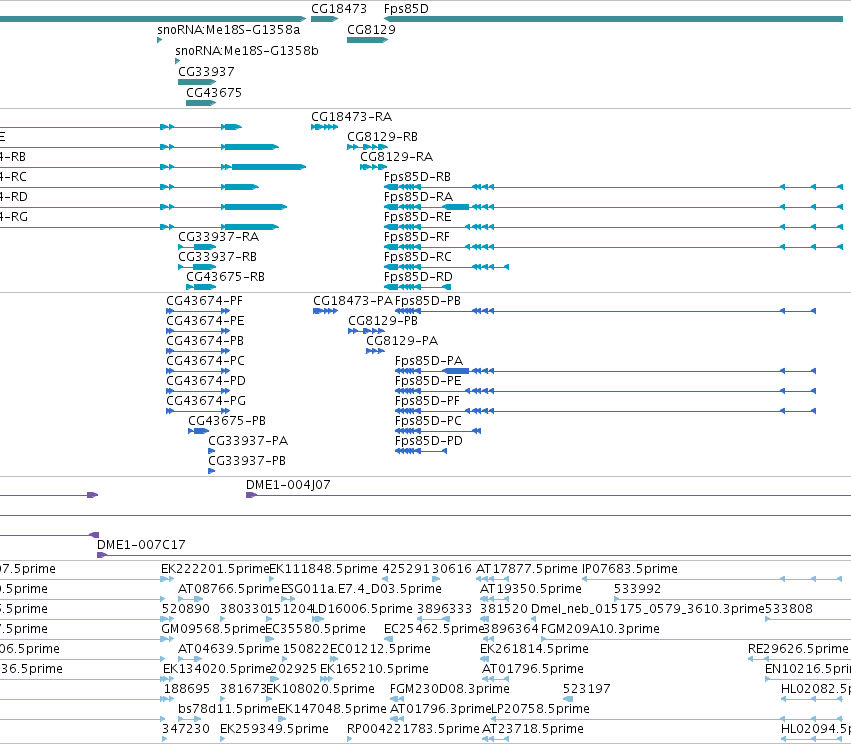
Task: Open the Fps85D-RD transcript label
Action: (x=418, y=277)
